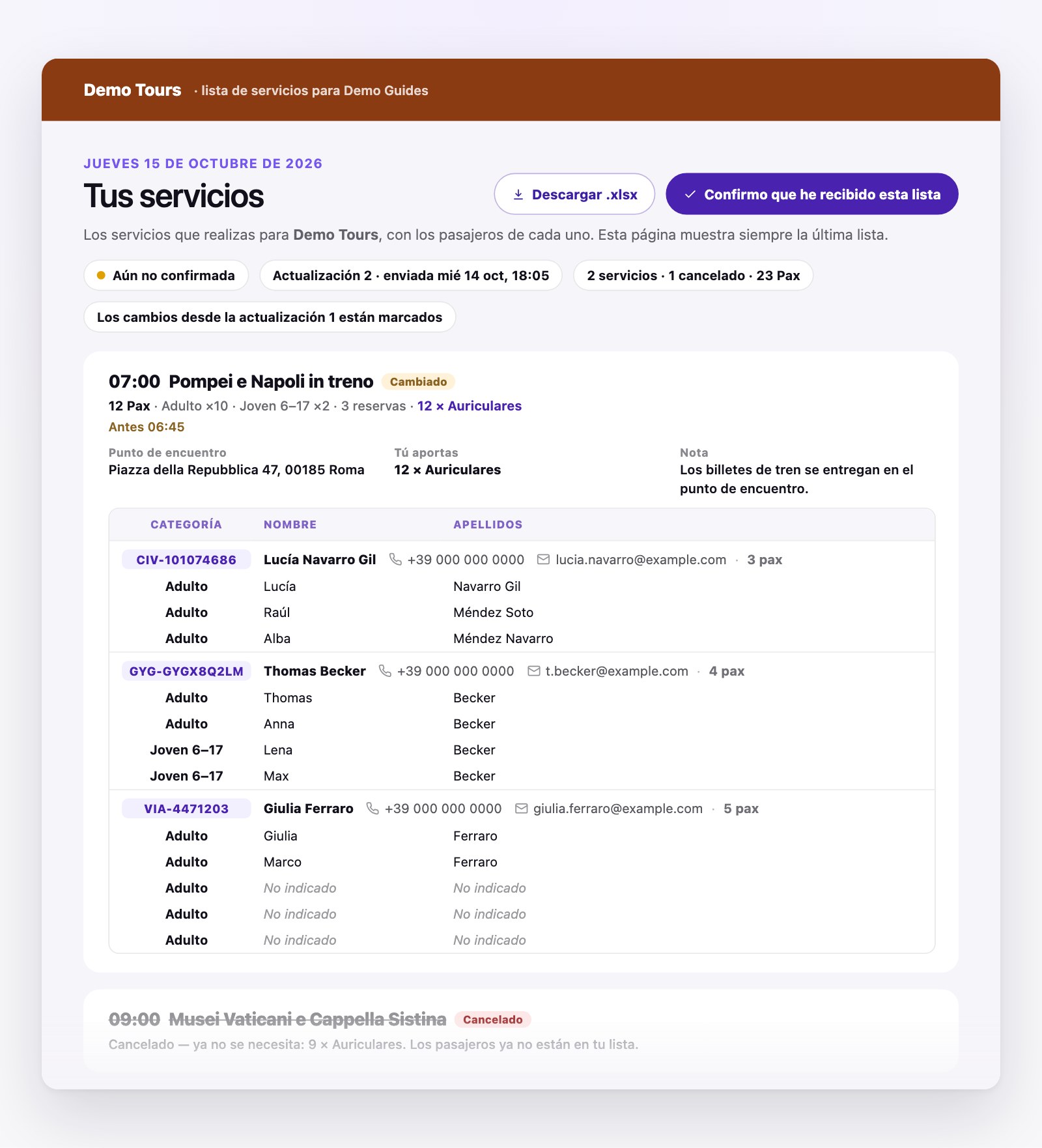Email Giulia at giulia.ferraro@example.com
The width and height of the screenshot is (1042, 1148).
point(618,809)
